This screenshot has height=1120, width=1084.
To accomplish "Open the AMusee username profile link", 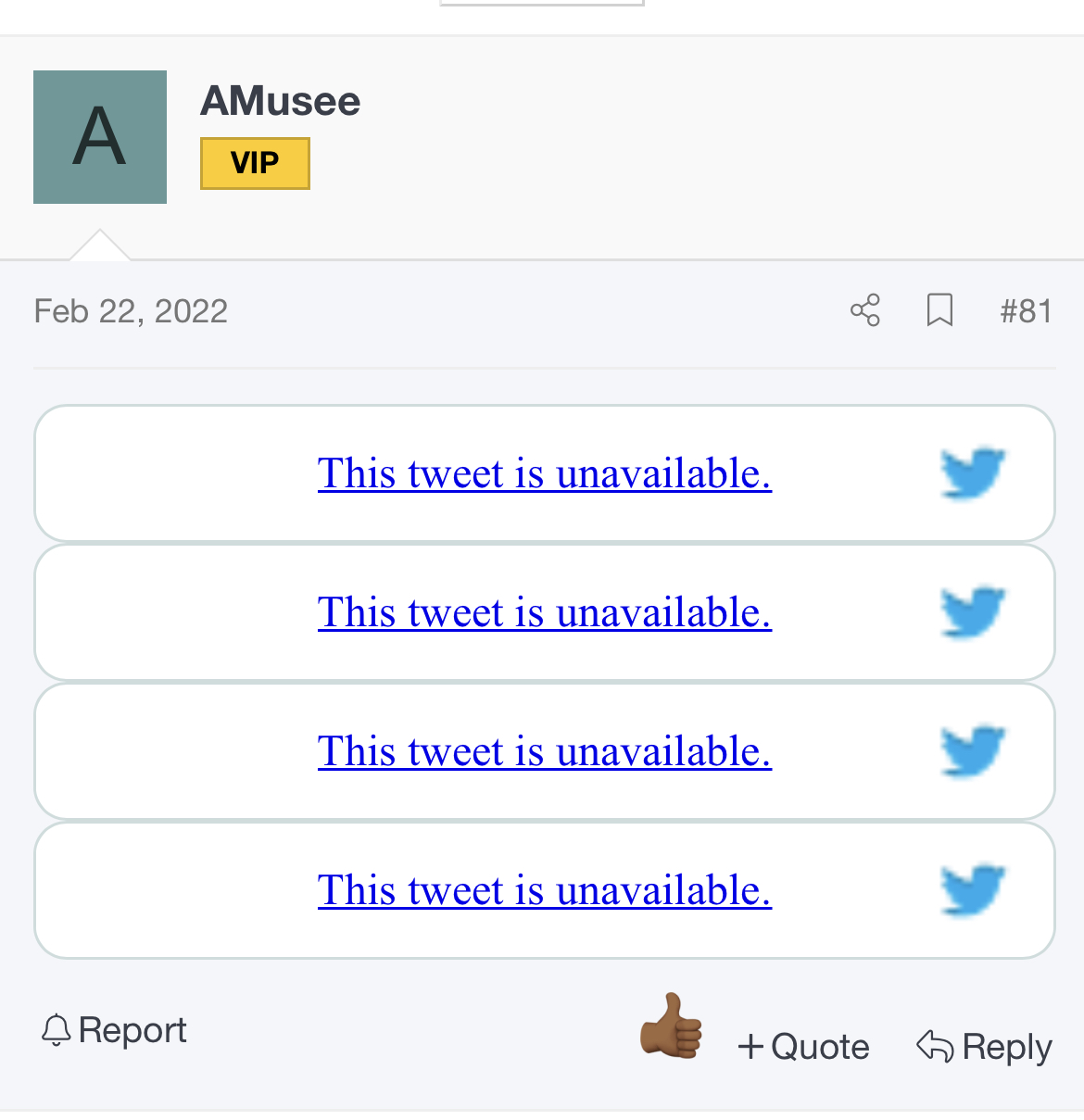I will click(280, 101).
